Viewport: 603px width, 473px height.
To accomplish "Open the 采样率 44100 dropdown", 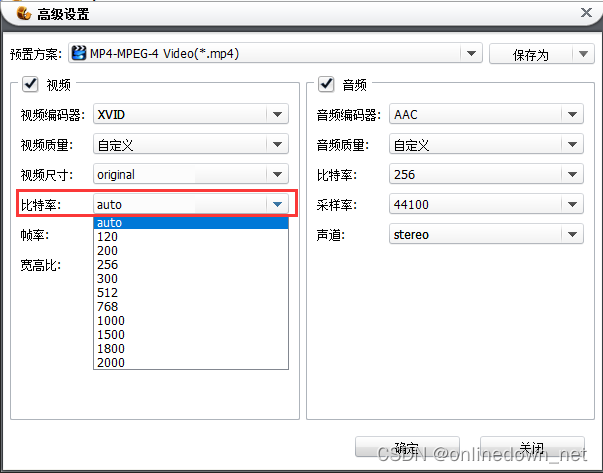I will (486, 204).
